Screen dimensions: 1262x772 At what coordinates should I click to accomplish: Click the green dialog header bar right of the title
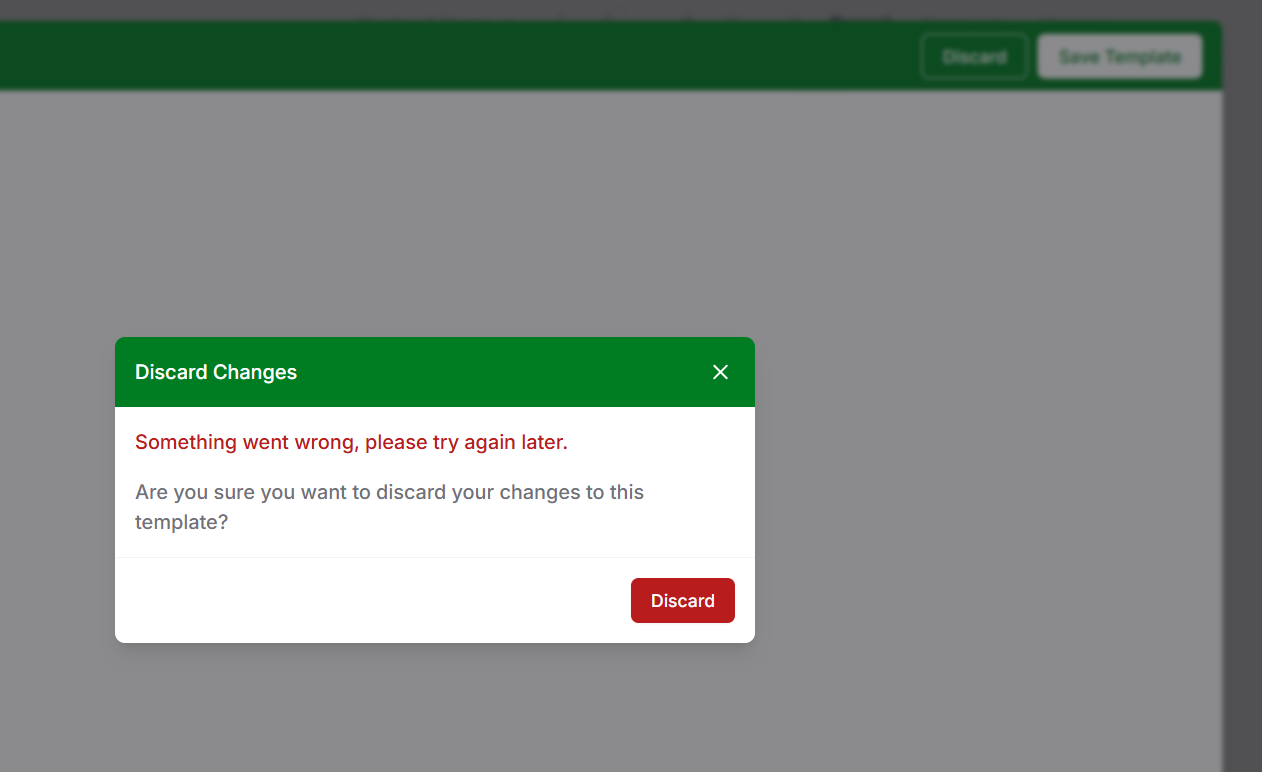tap(500, 372)
